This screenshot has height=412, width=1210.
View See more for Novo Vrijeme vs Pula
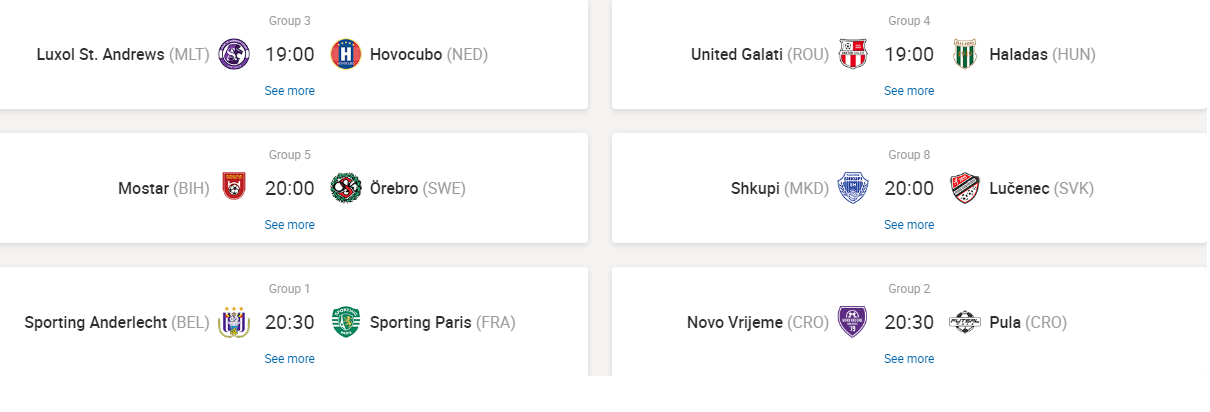click(909, 359)
